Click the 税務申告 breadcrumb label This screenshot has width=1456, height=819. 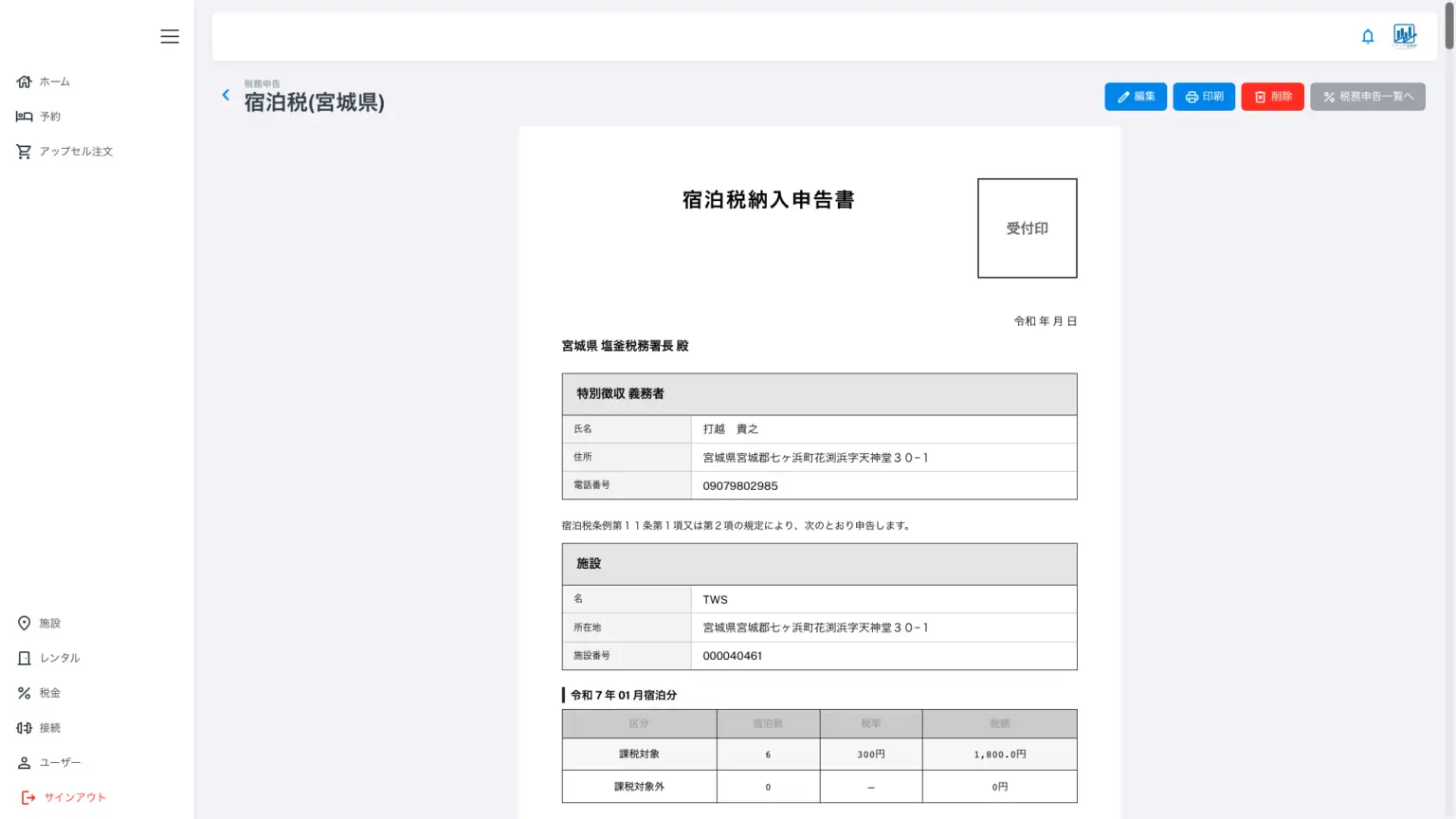[x=262, y=84]
